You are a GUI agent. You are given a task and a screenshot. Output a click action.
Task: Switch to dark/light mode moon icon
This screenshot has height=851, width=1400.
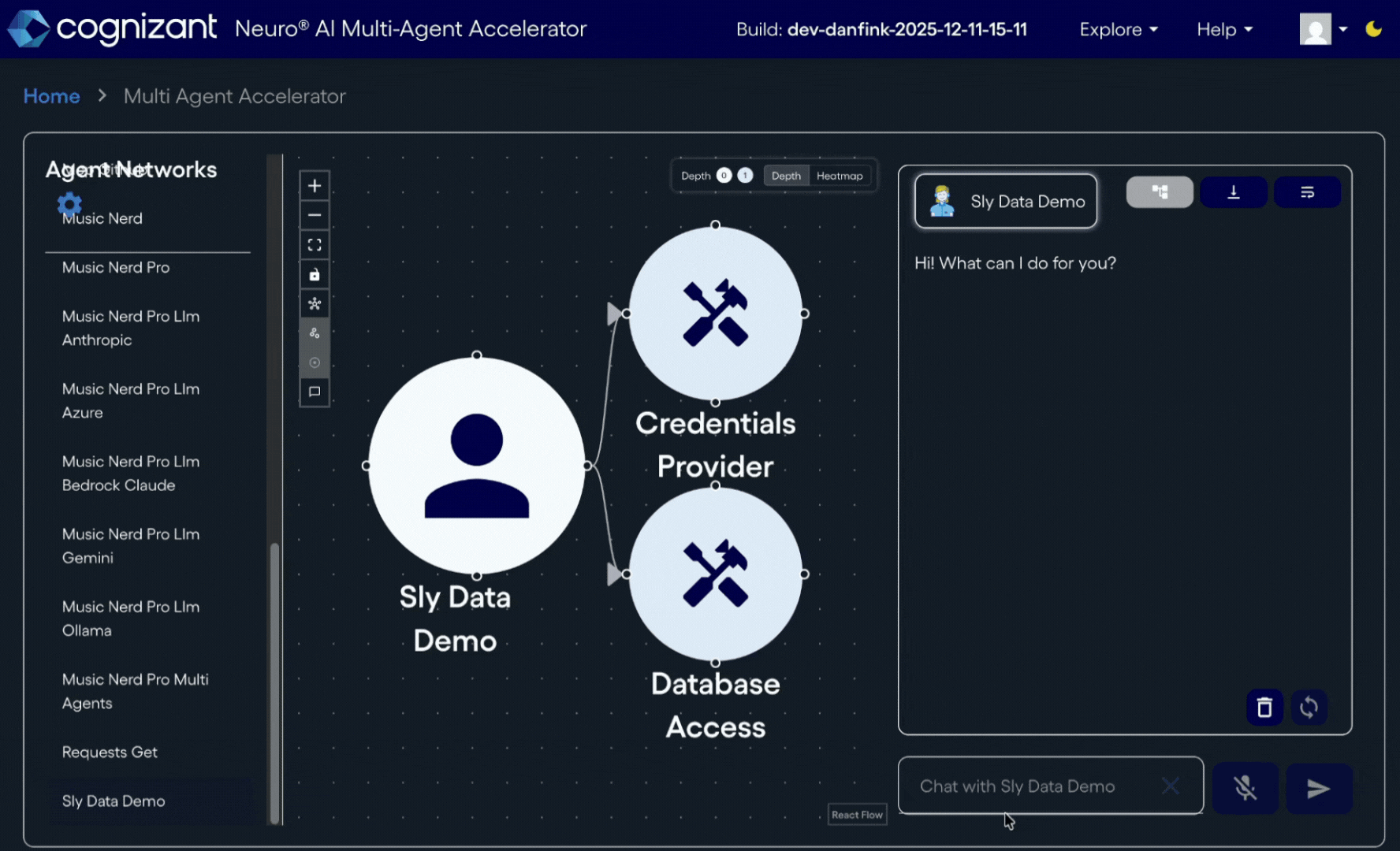click(x=1373, y=29)
